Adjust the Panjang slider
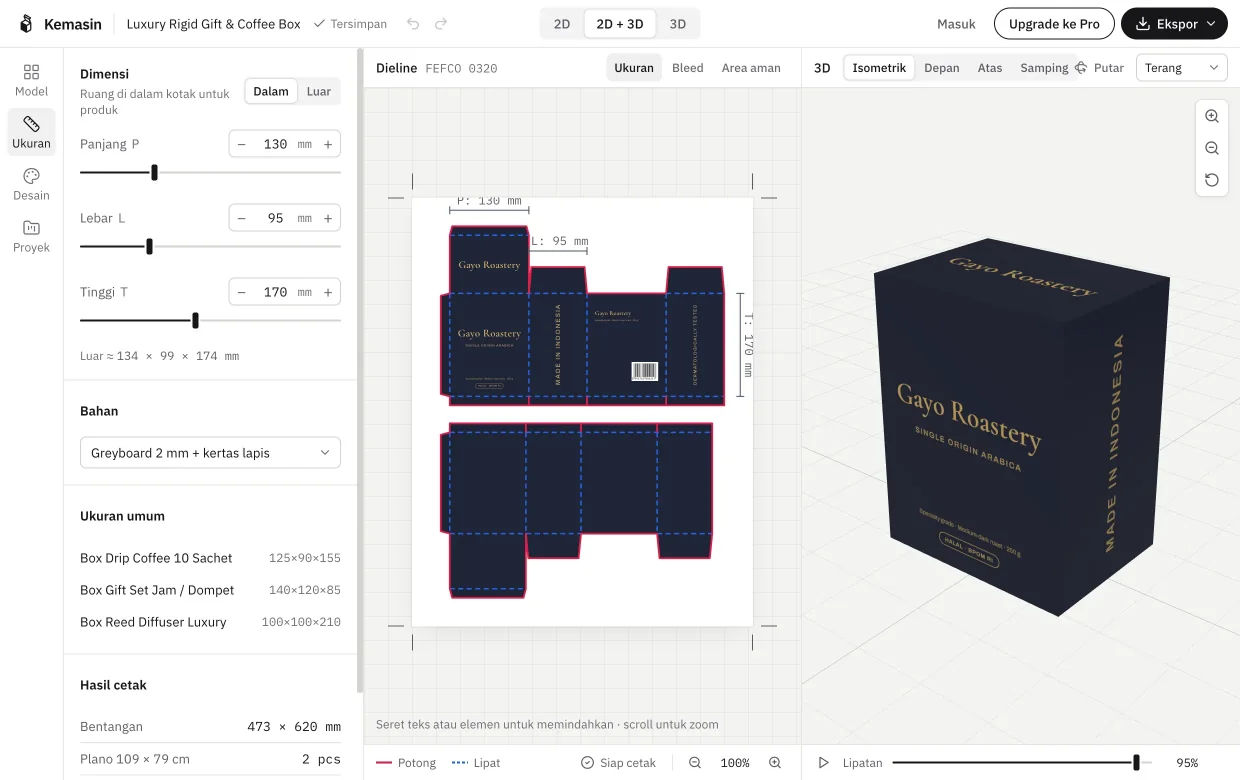Screen dimensions: 1240x780 210,172
